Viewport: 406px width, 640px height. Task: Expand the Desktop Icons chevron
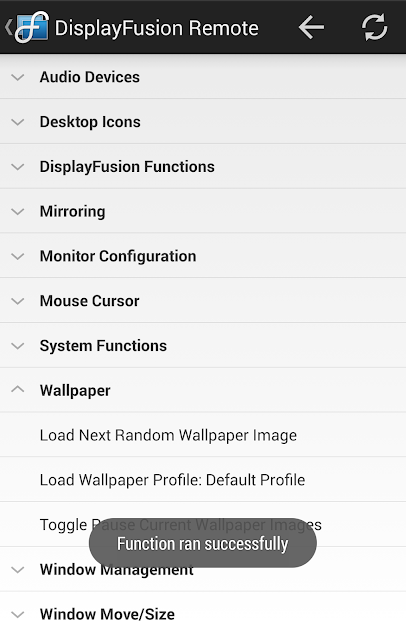[18, 122]
